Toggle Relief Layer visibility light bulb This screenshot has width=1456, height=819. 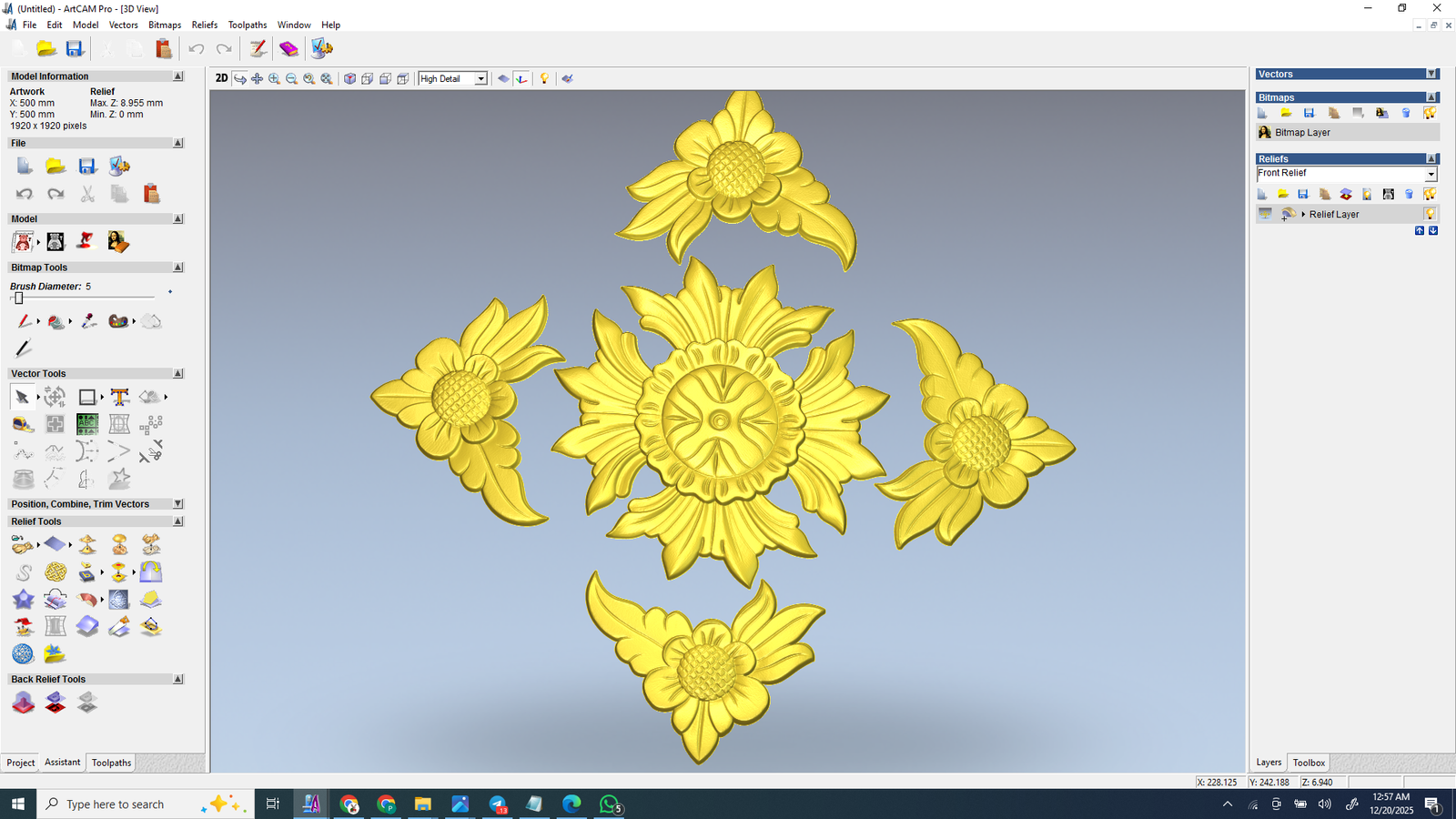[1430, 214]
